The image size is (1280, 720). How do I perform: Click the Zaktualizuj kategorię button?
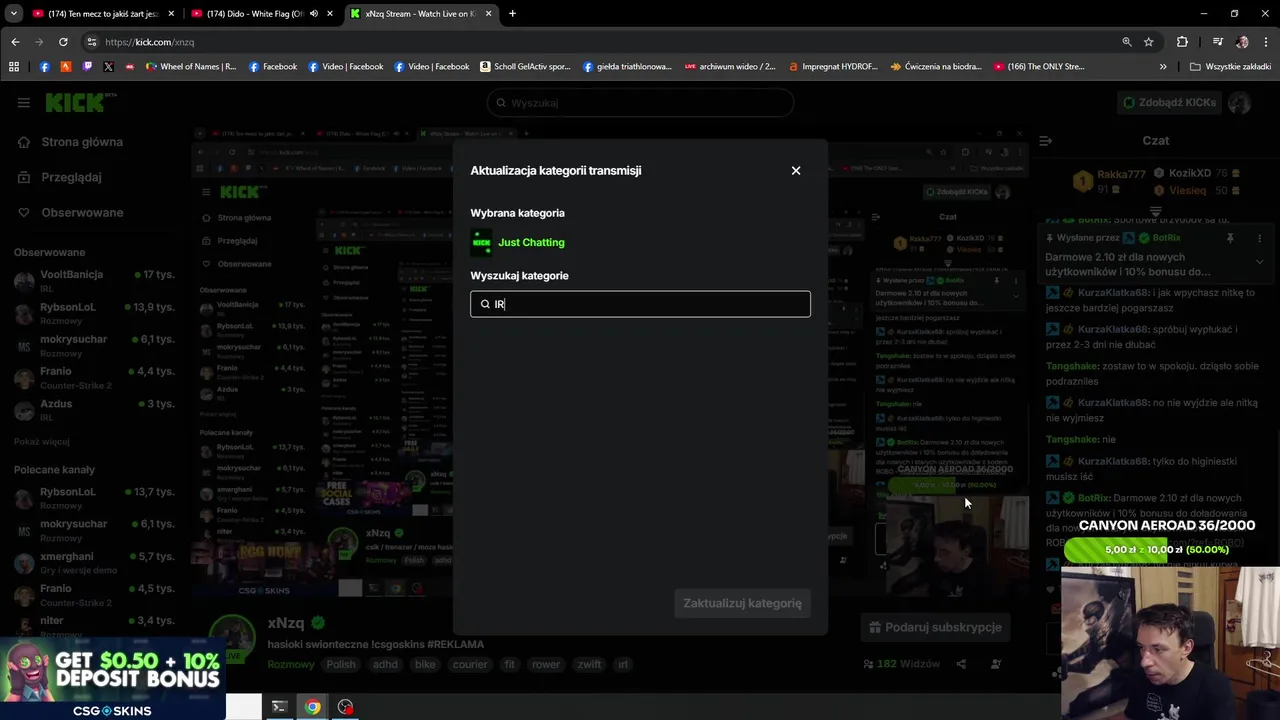click(x=742, y=603)
